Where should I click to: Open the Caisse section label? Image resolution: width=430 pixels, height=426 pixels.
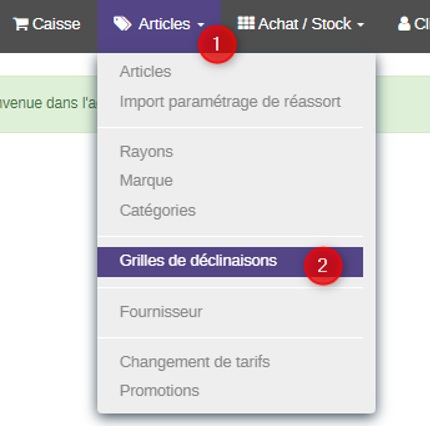56,24
